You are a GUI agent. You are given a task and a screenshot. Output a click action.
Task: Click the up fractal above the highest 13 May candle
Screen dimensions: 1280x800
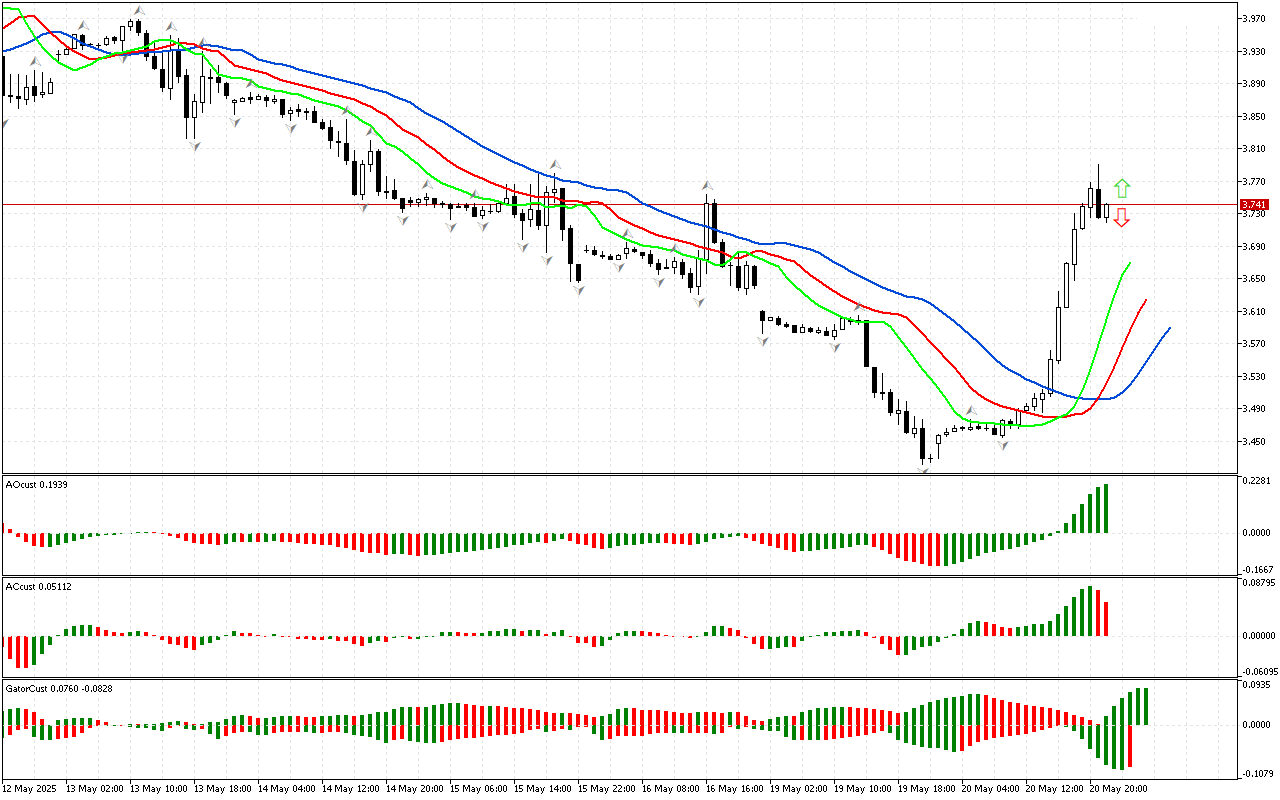pyautogui.click(x=137, y=11)
